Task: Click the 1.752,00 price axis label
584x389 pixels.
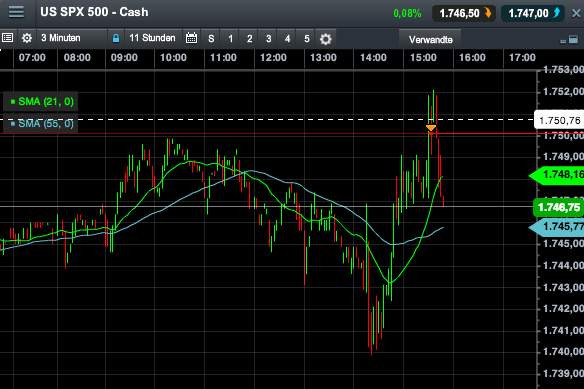Action: (563, 92)
